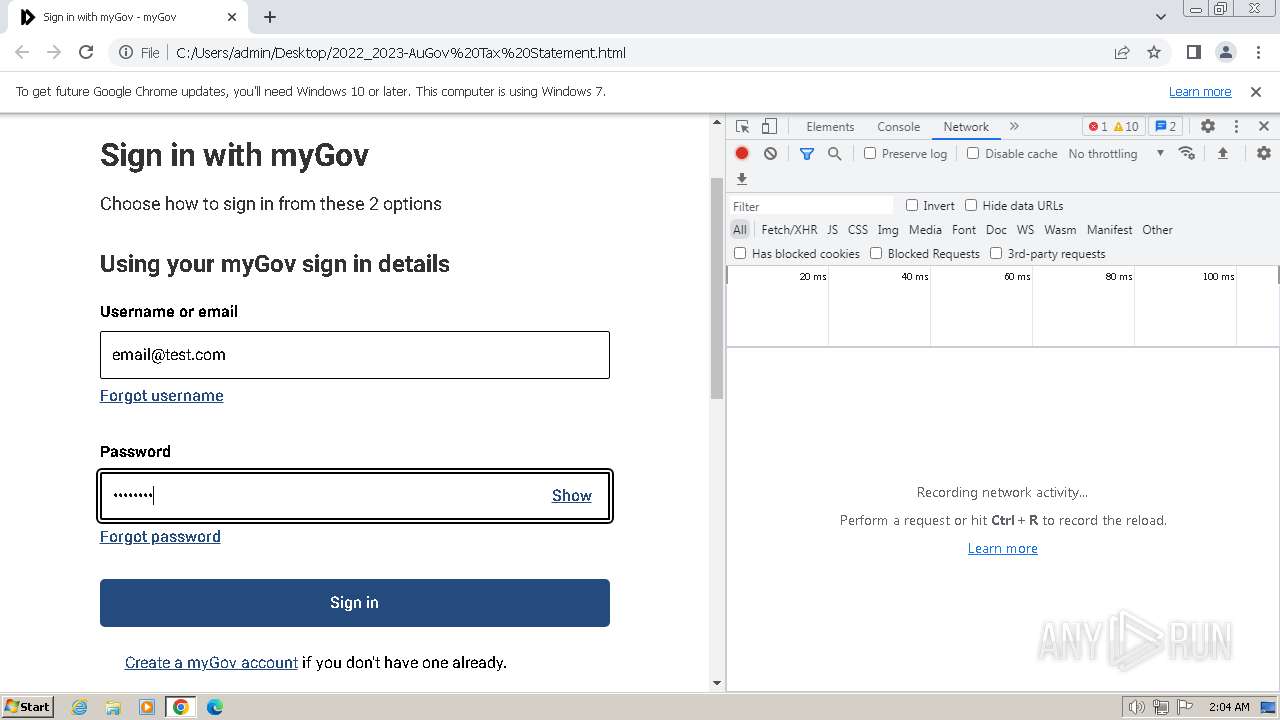Image resolution: width=1280 pixels, height=720 pixels.
Task: Show All request types
Action: click(x=740, y=229)
